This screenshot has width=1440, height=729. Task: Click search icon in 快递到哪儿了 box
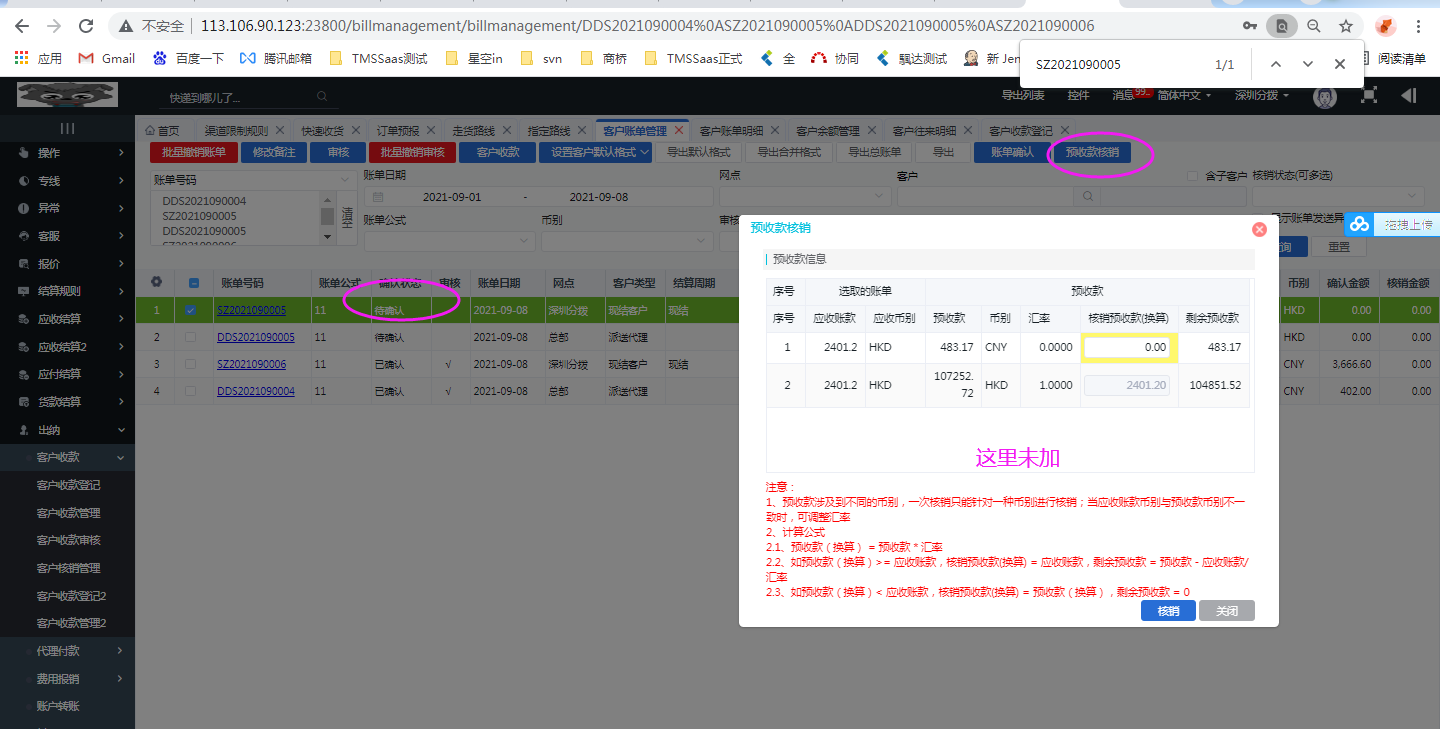322,97
